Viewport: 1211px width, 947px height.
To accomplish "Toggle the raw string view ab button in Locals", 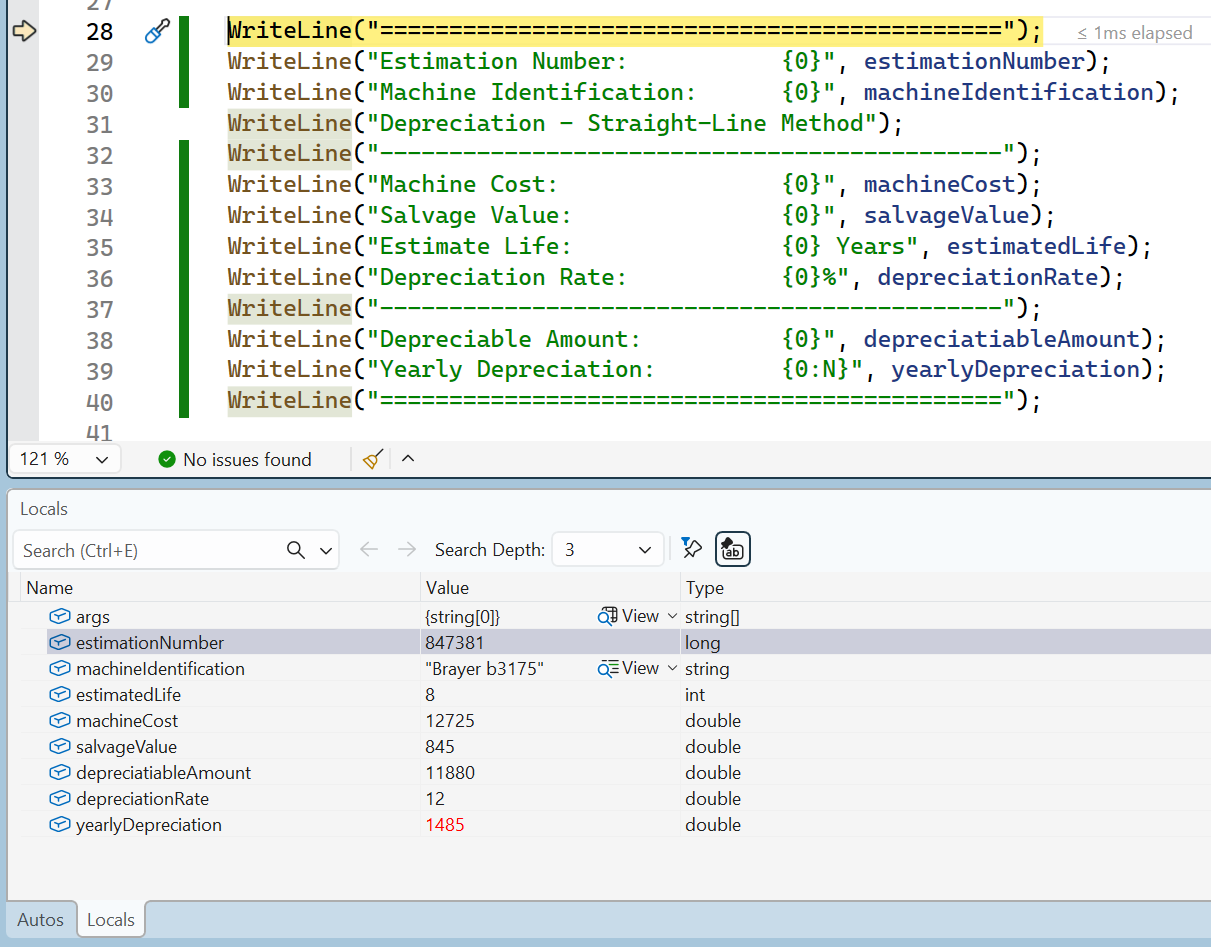I will coord(733,549).
